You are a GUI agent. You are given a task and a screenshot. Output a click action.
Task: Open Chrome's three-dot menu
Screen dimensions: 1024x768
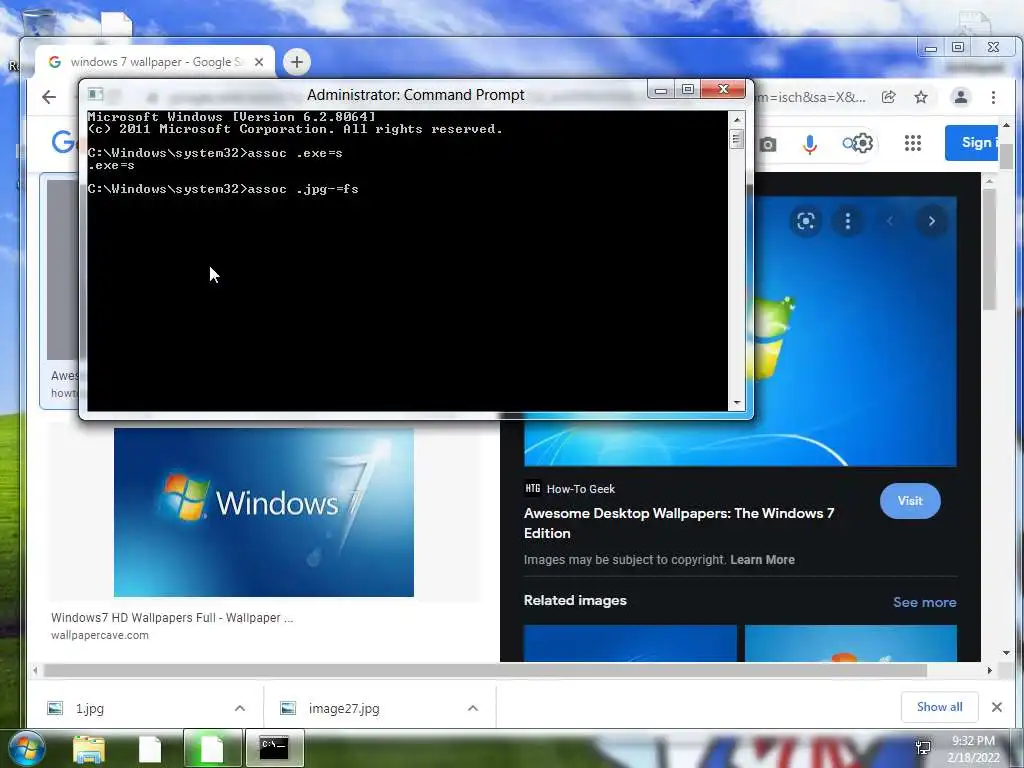coord(993,97)
